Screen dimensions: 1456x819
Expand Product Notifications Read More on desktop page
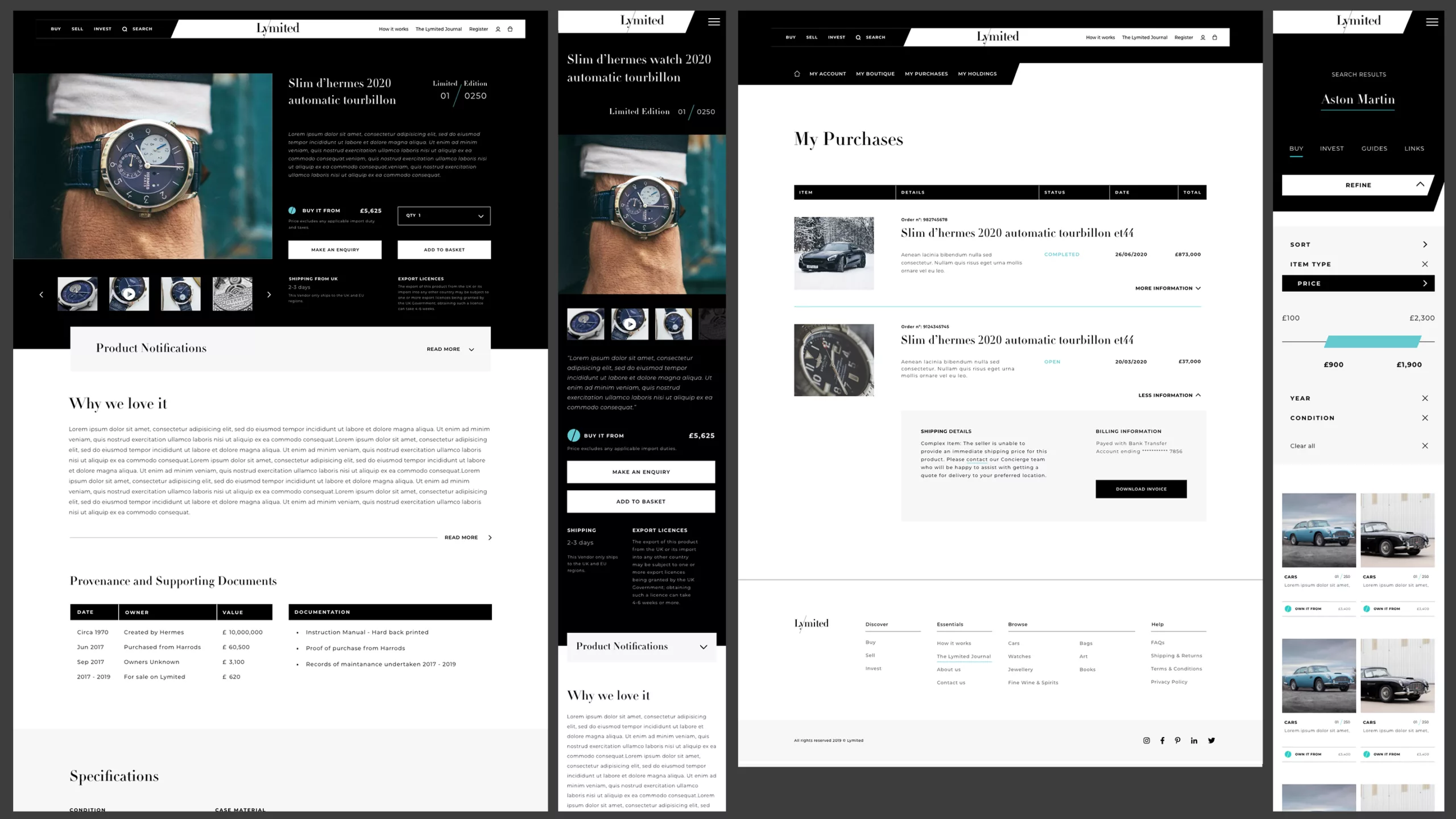[450, 349]
